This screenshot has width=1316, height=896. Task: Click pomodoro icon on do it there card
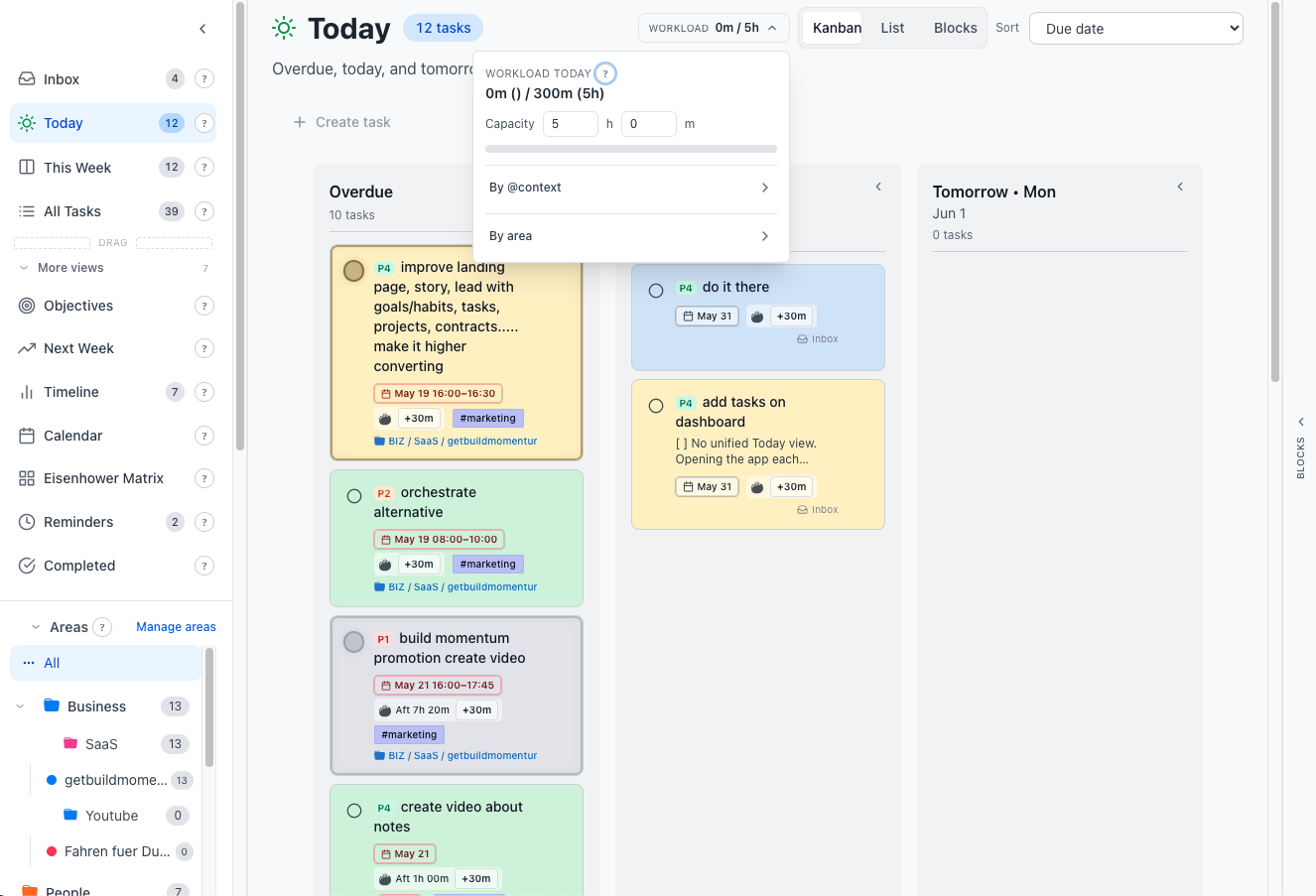click(757, 317)
